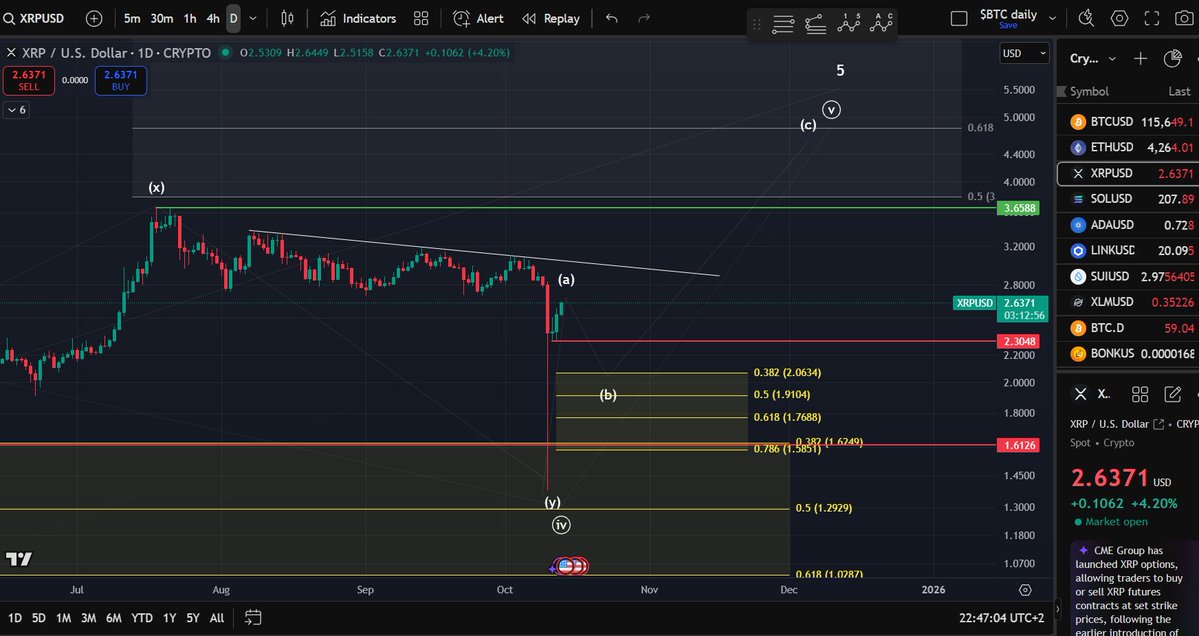
Task: Expand the collapsed indicators legend showing 6
Action: 16,110
